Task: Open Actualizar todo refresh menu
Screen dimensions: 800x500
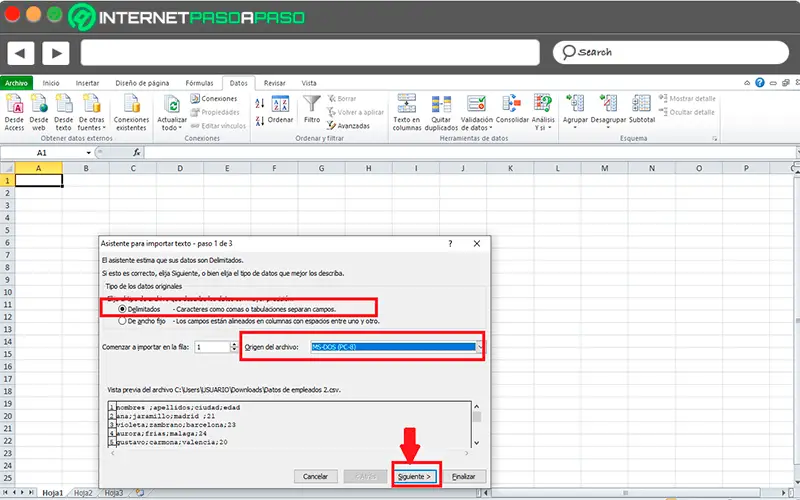Action: 172,112
